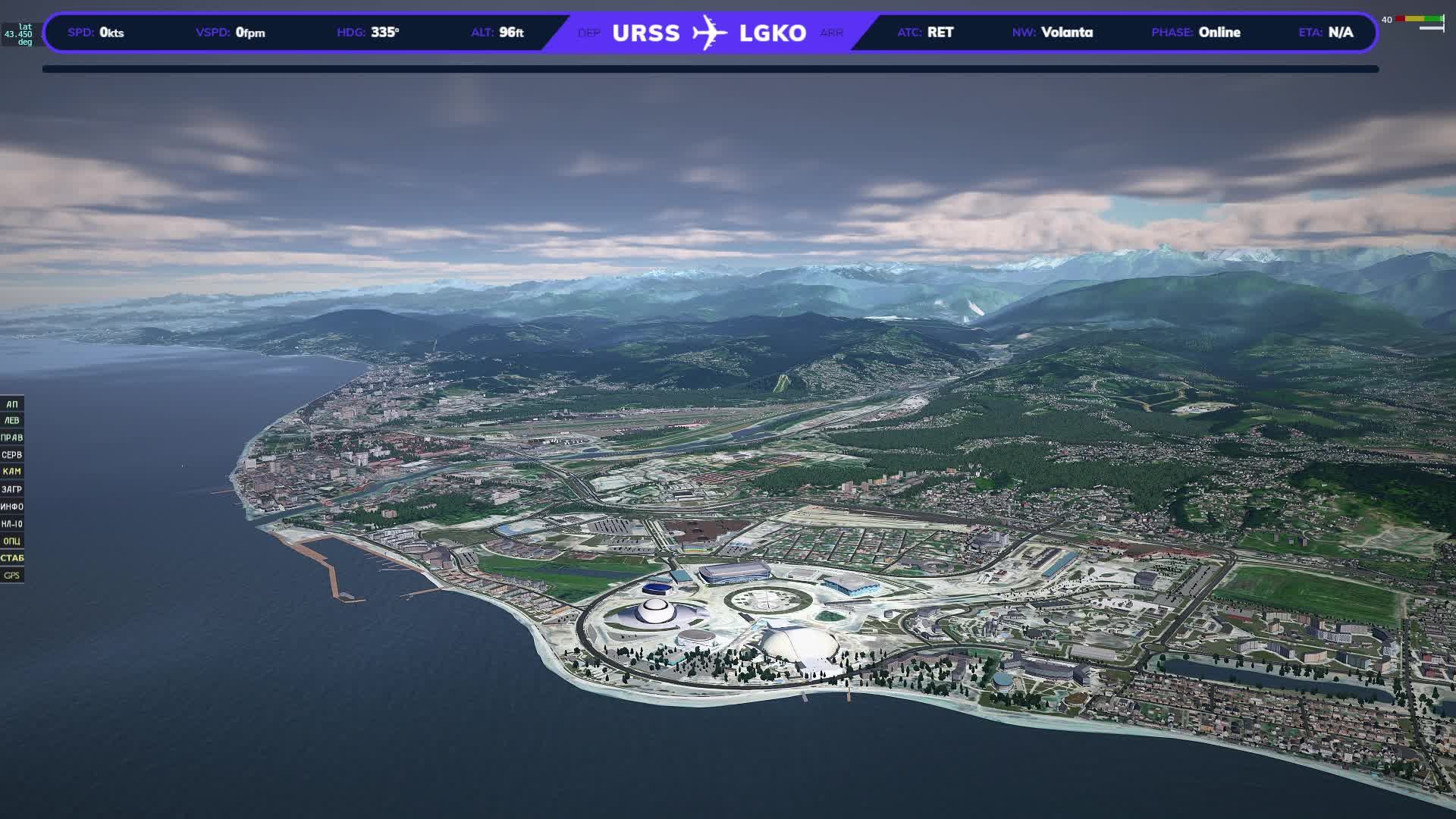Click the АП autopilot side button
The height and width of the screenshot is (819, 1456).
(x=11, y=403)
